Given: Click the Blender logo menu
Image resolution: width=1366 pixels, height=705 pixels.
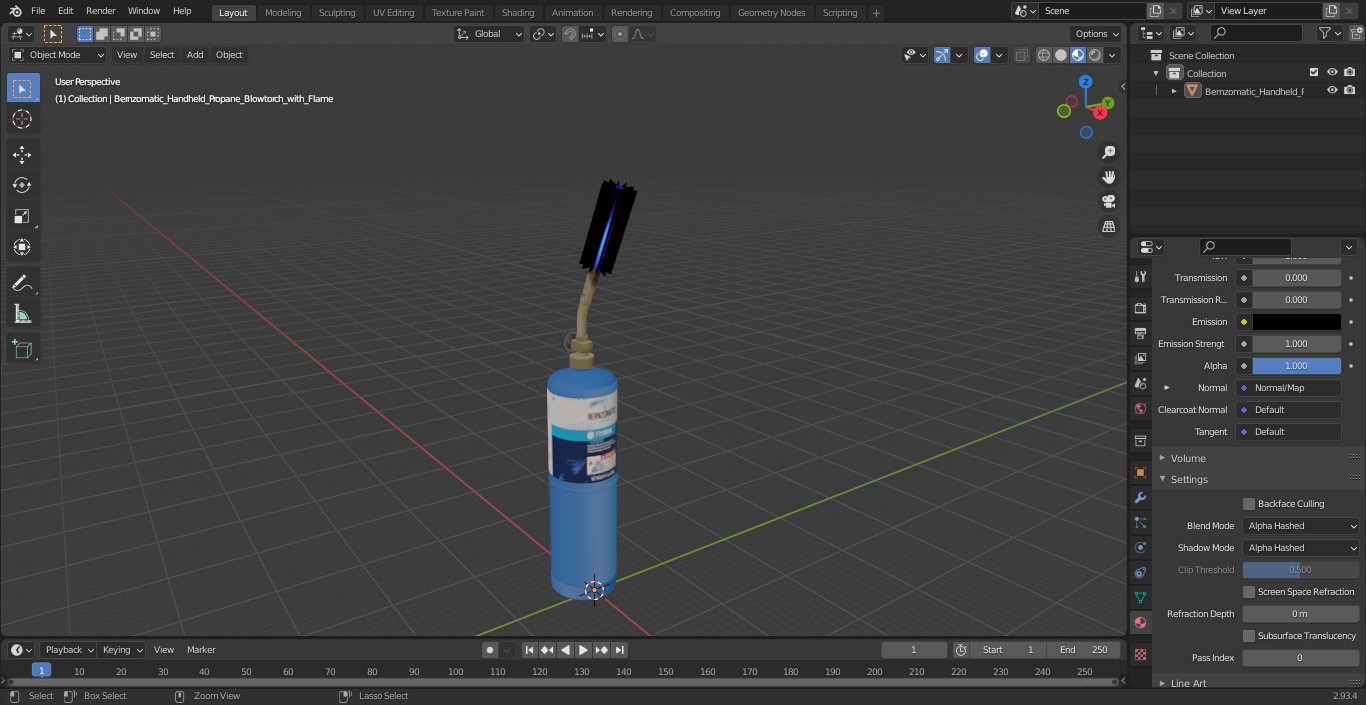Looking at the screenshot, I should (14, 11).
